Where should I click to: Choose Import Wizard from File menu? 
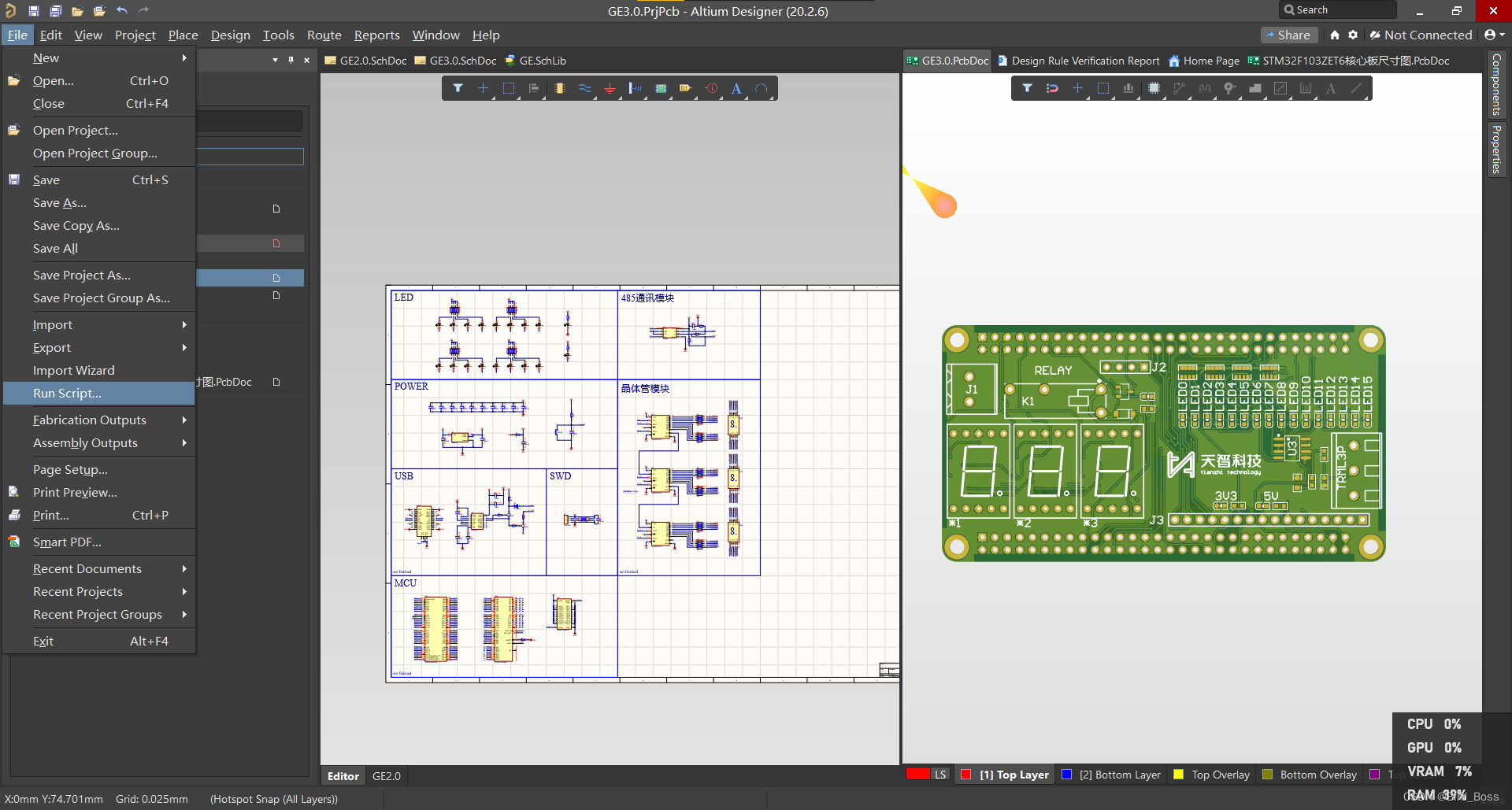[x=98, y=370]
